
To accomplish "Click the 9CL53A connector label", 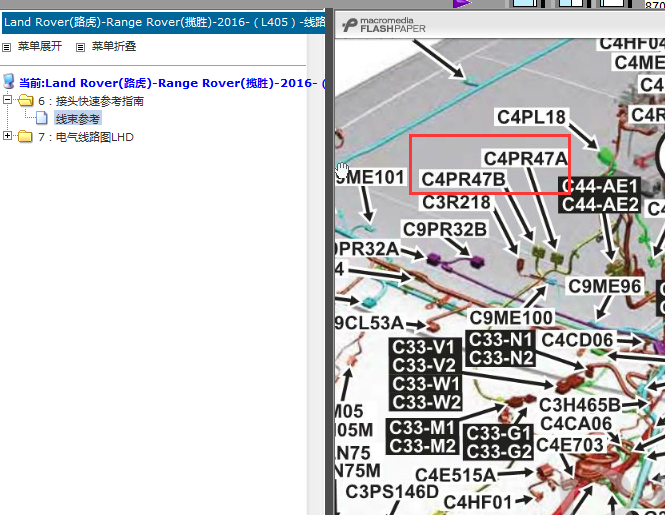I will click(369, 323).
